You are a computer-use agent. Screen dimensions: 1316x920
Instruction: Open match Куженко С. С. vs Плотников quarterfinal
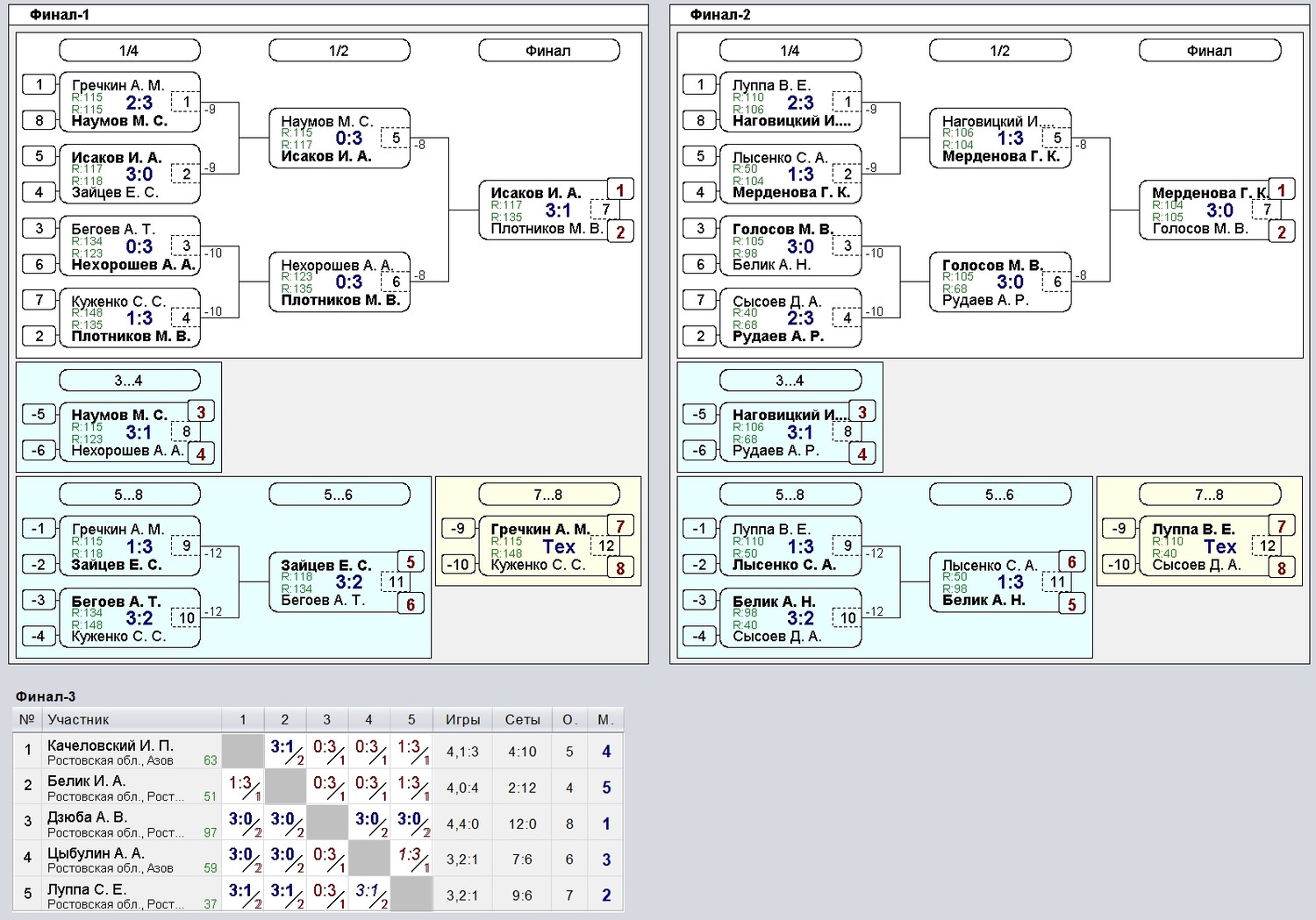(129, 317)
